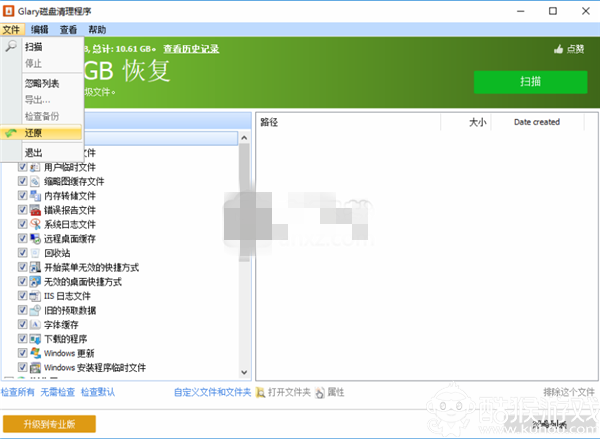Click the user temporary files icon

point(35,167)
